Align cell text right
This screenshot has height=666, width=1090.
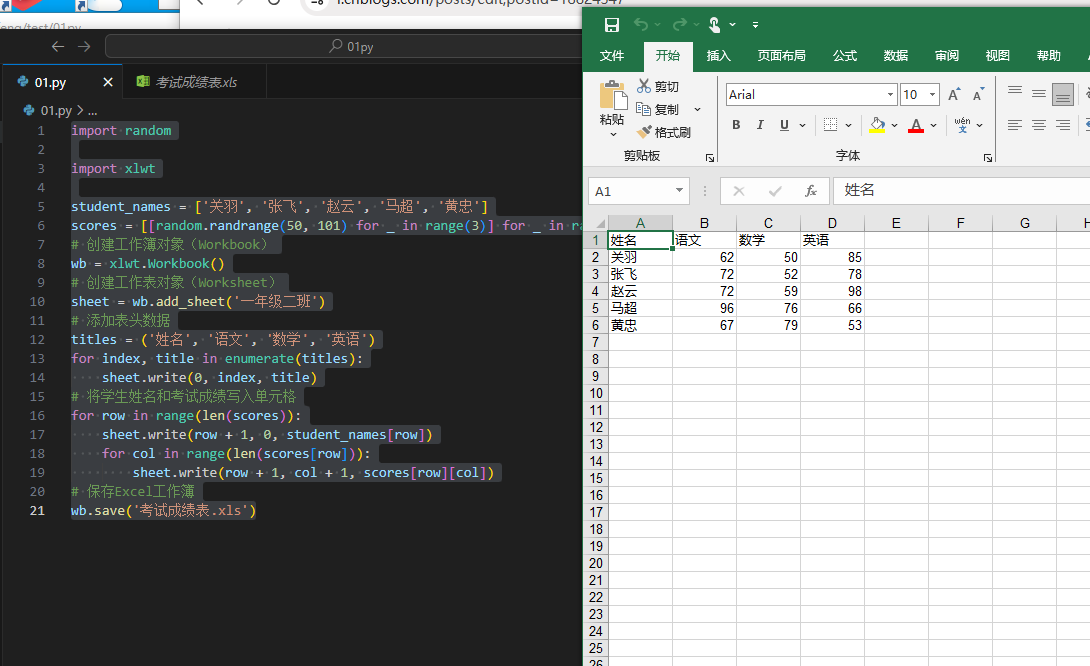coord(1063,125)
